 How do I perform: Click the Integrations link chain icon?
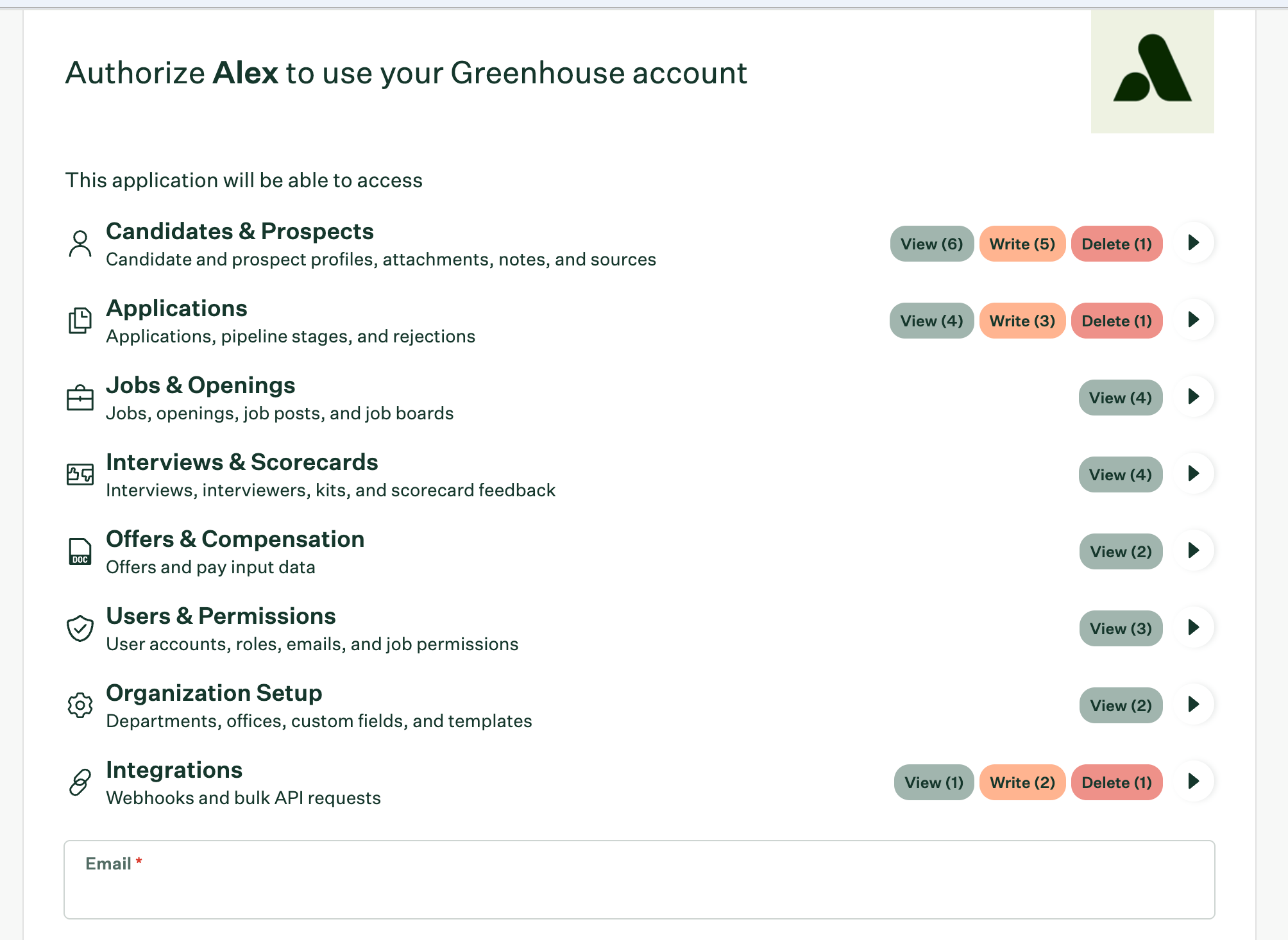(80, 782)
